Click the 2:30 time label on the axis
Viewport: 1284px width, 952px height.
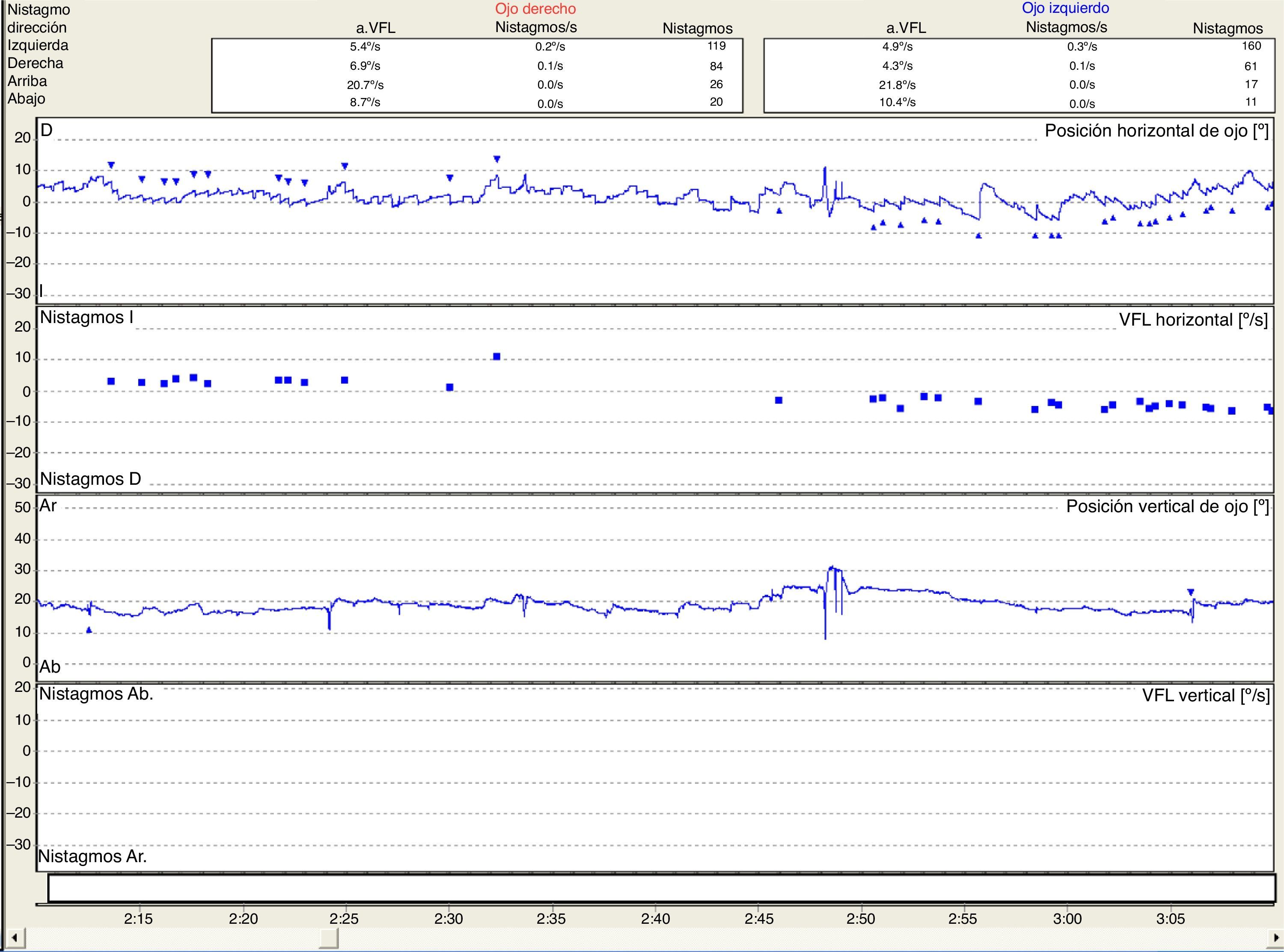(449, 919)
